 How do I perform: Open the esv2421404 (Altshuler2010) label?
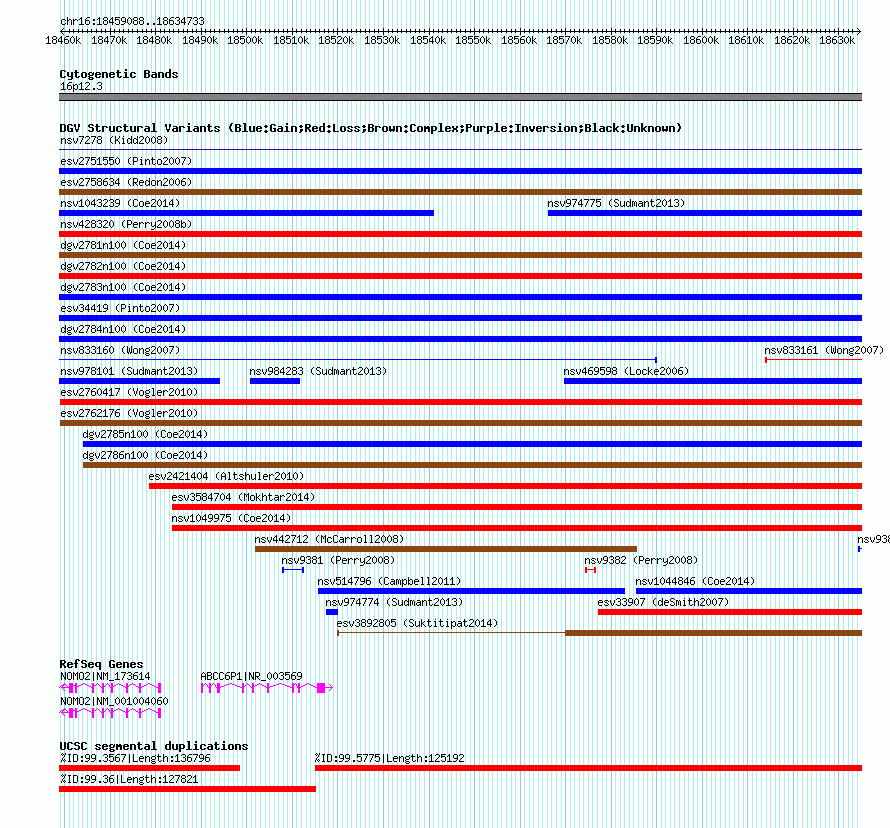click(x=226, y=476)
